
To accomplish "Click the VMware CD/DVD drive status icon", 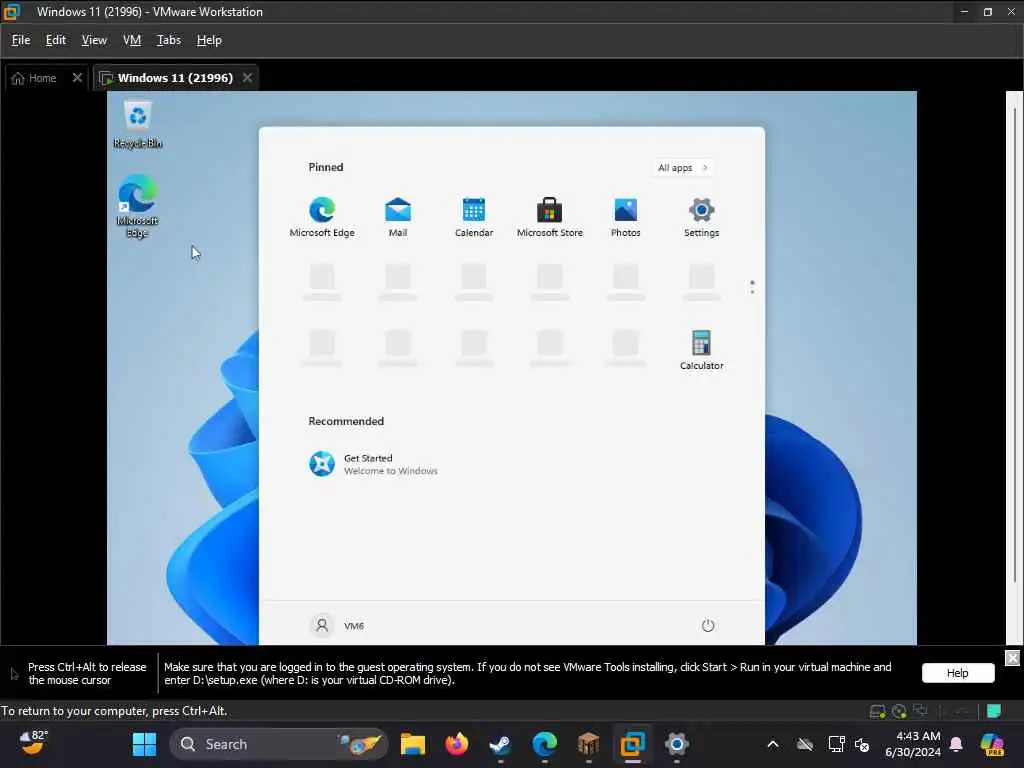I will 899,711.
